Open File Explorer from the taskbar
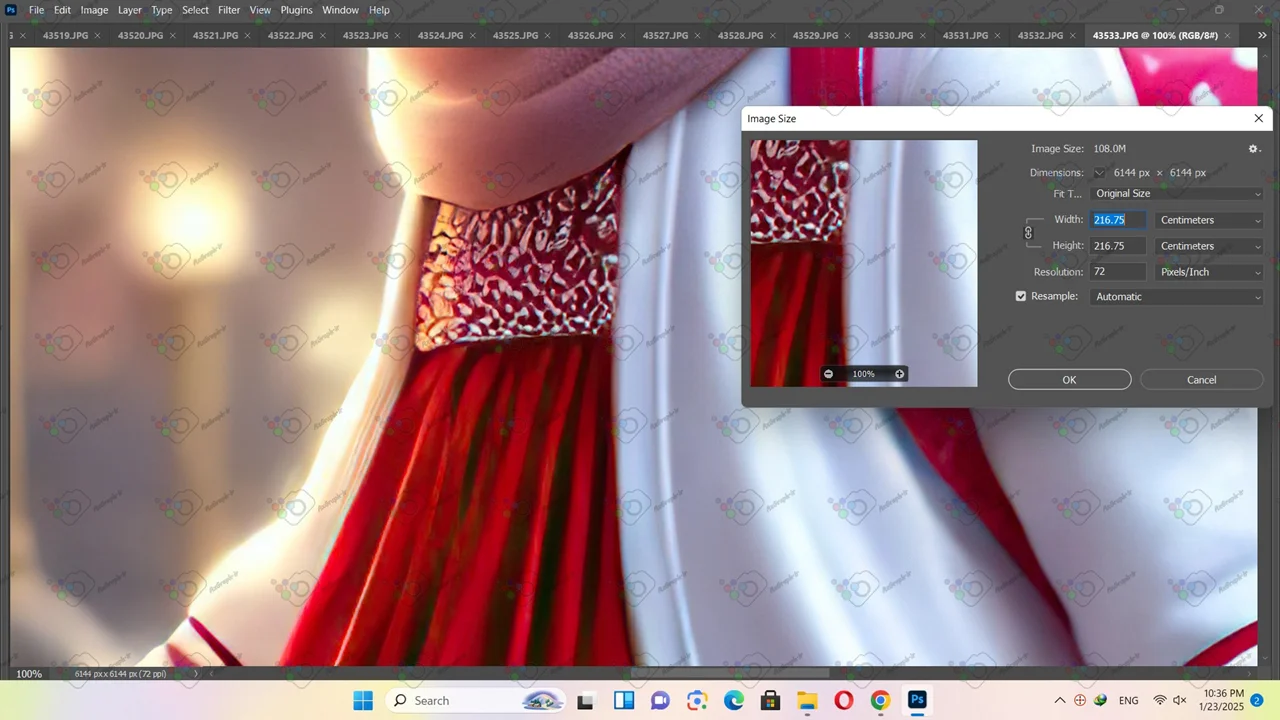This screenshot has width=1280, height=720. (x=807, y=700)
